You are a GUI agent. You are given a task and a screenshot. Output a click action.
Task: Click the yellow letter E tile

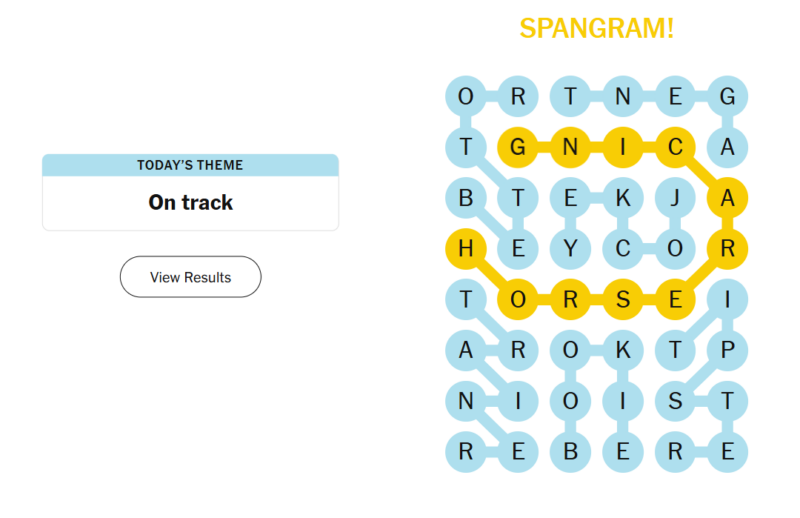tap(675, 300)
